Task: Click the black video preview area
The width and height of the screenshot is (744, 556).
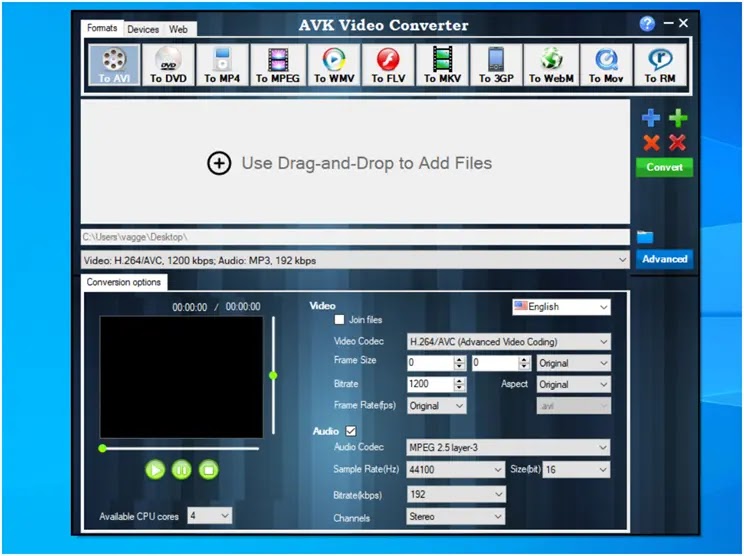Action: [x=181, y=377]
